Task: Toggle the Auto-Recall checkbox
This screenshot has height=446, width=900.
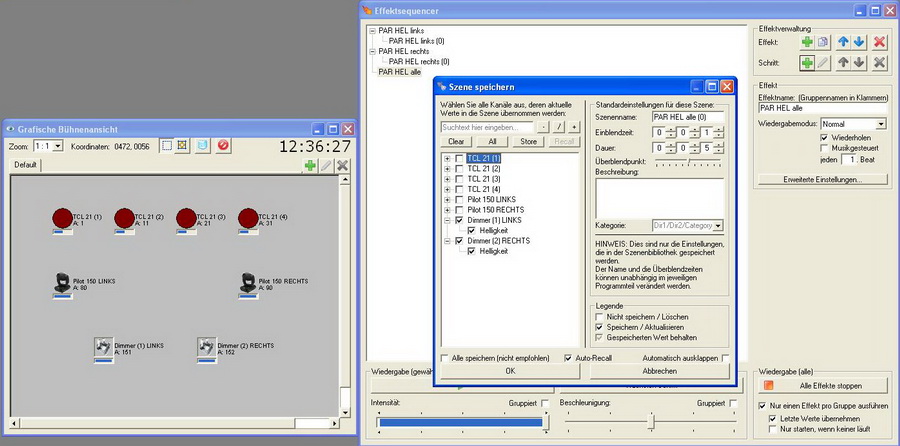Action: pos(569,357)
